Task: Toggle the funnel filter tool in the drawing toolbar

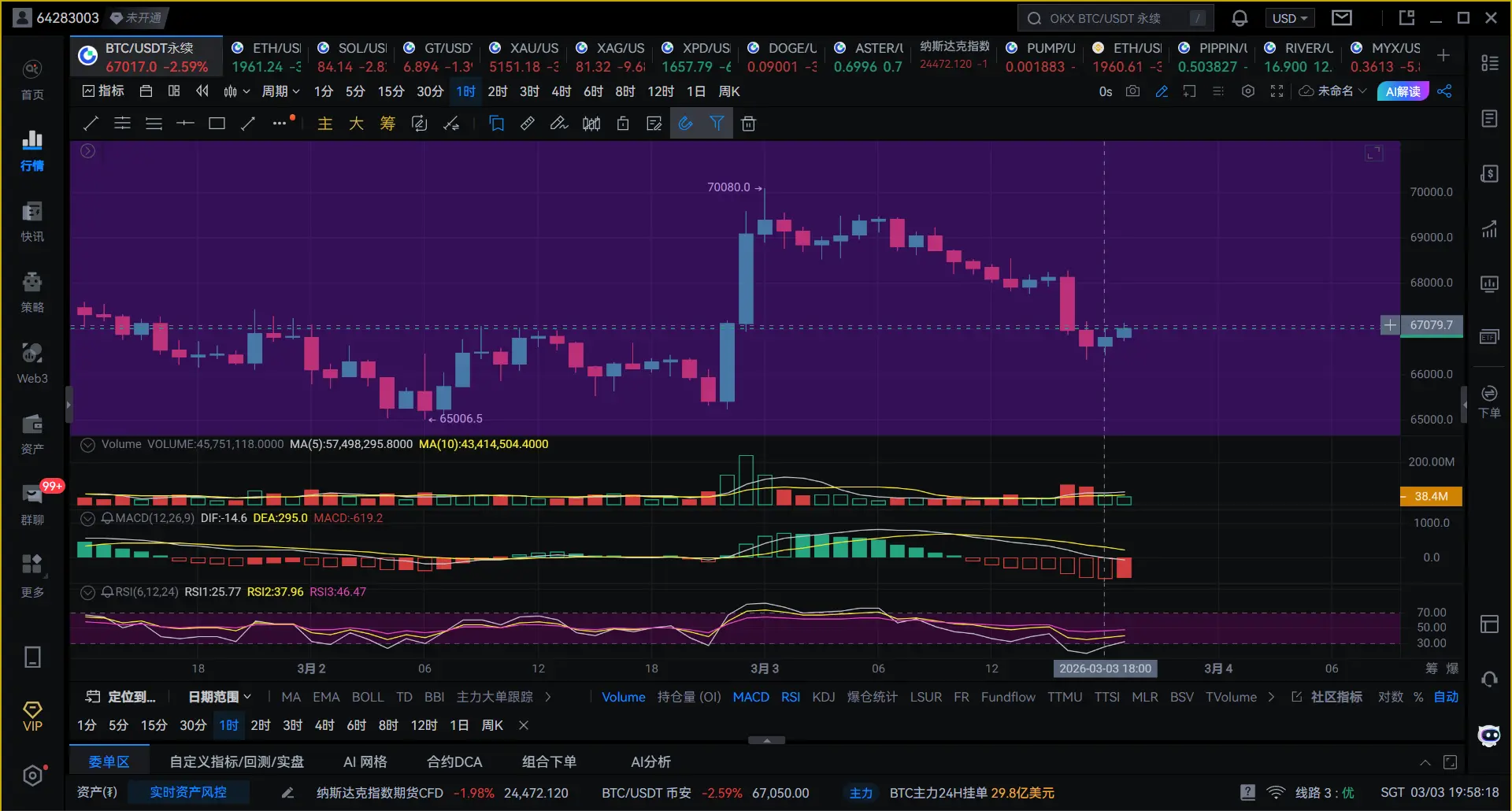Action: click(x=717, y=124)
